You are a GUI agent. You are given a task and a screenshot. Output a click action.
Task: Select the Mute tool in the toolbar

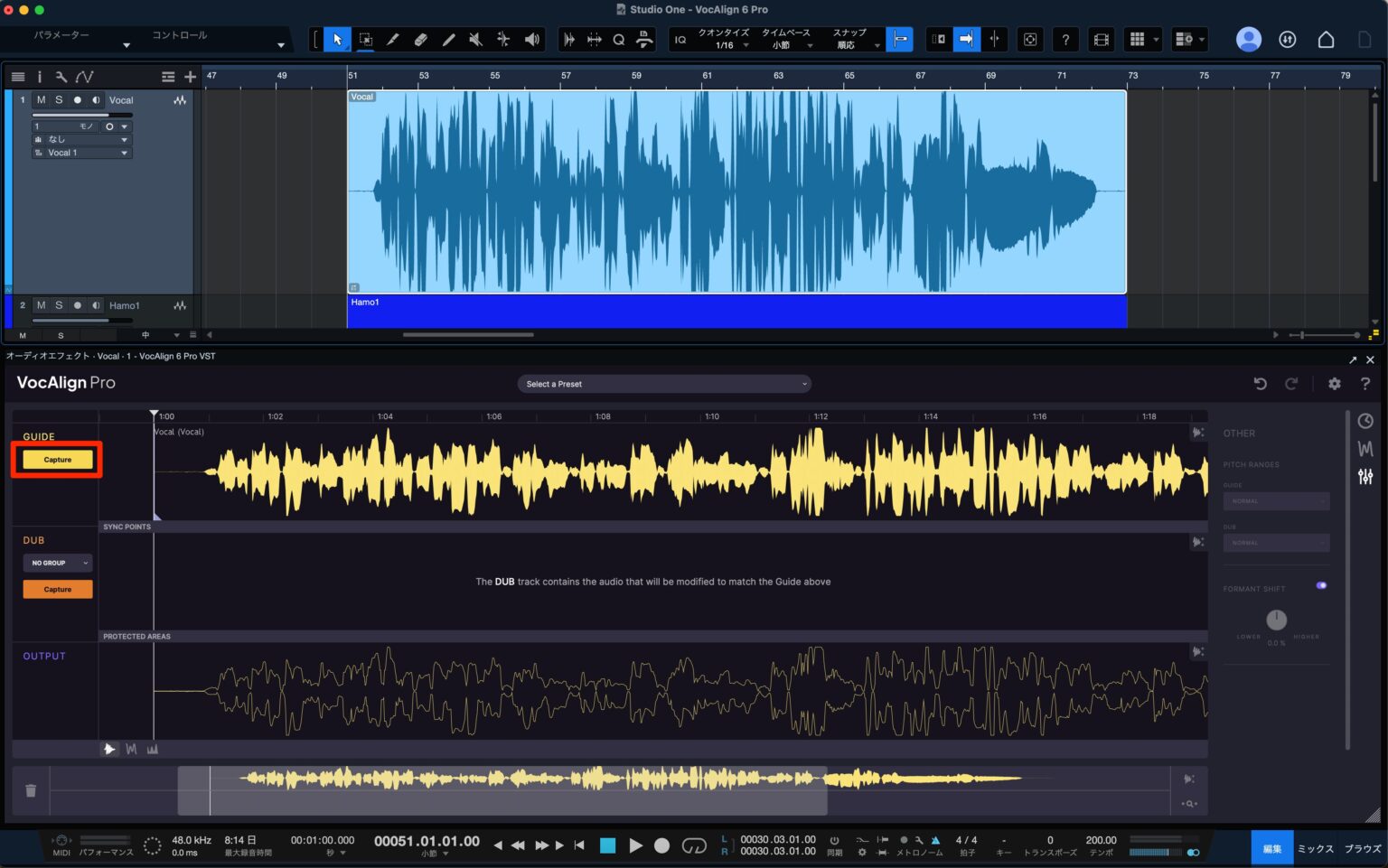click(476, 39)
